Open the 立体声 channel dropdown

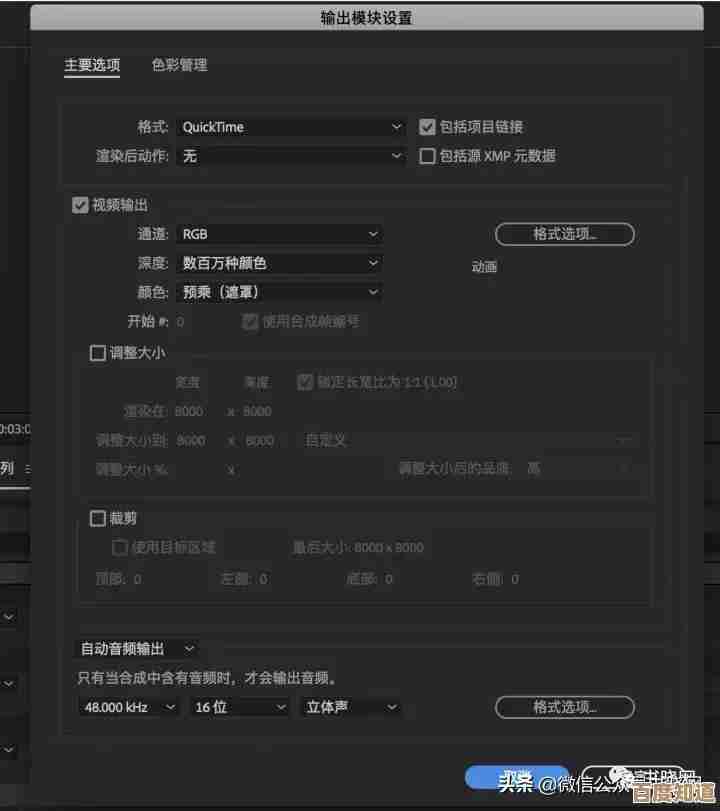point(350,707)
